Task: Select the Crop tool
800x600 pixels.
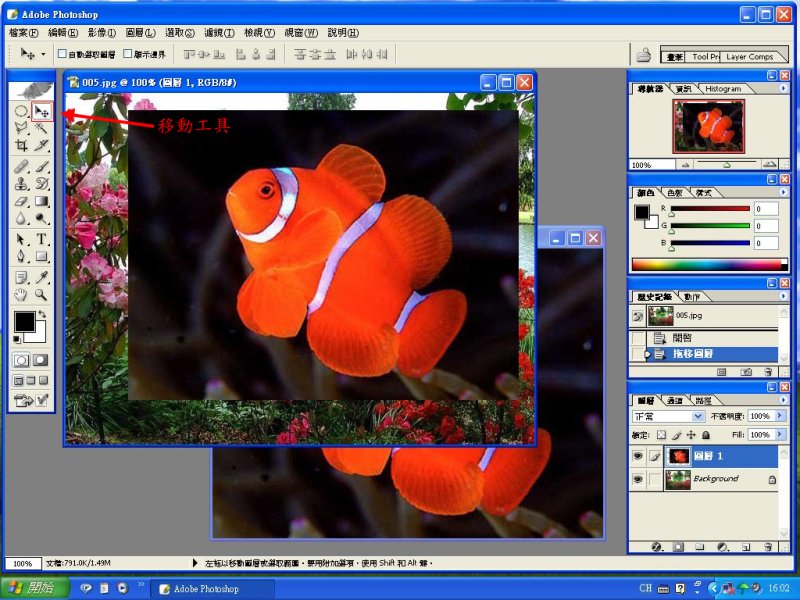Action: [x=21, y=145]
